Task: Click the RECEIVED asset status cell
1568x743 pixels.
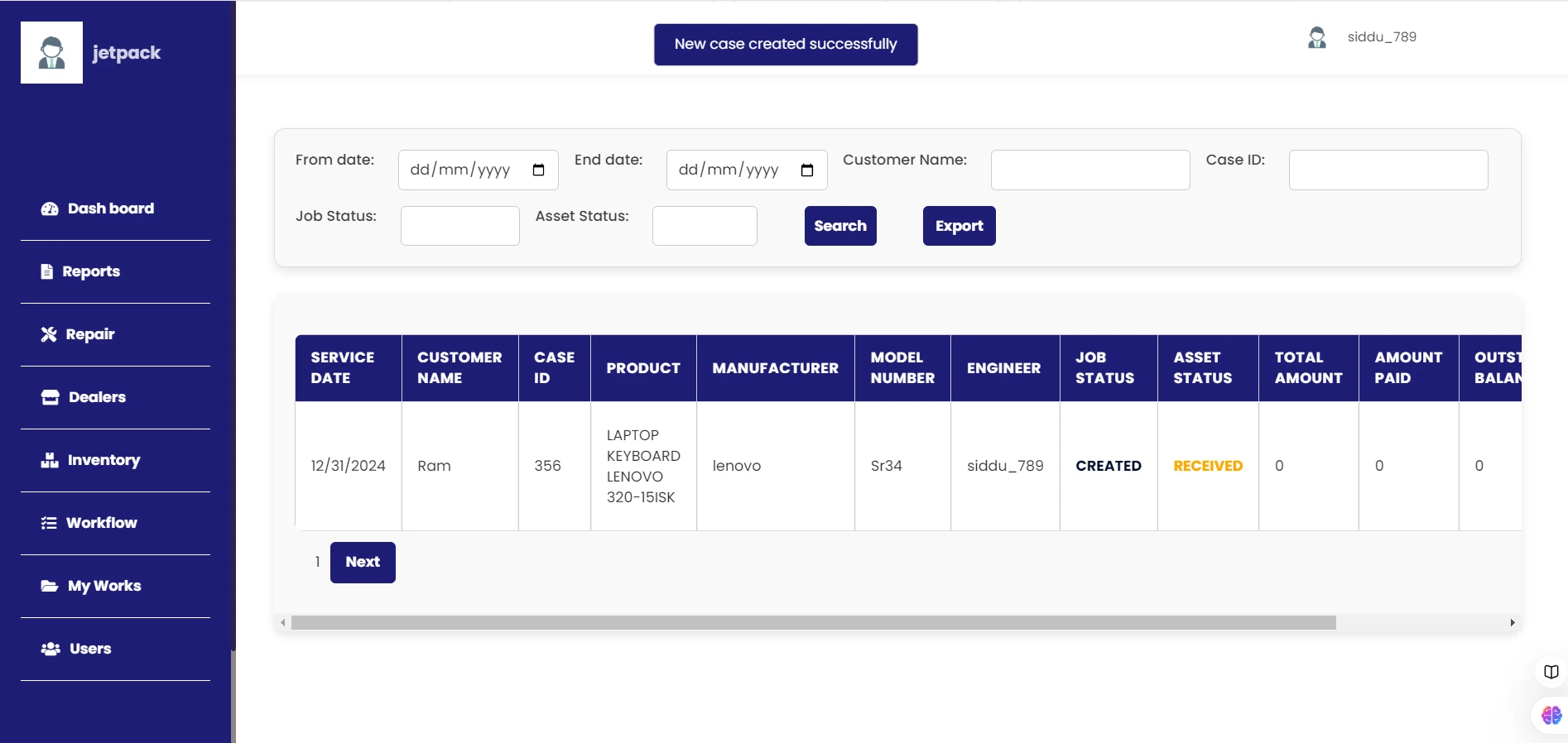Action: pos(1208,466)
